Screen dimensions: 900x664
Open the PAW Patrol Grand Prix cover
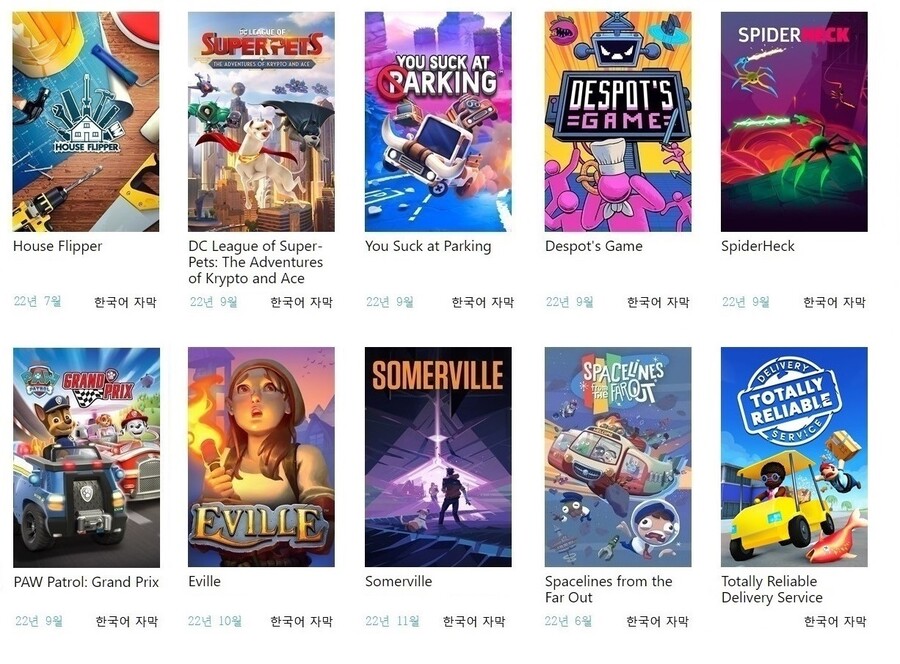pyautogui.click(x=86, y=457)
